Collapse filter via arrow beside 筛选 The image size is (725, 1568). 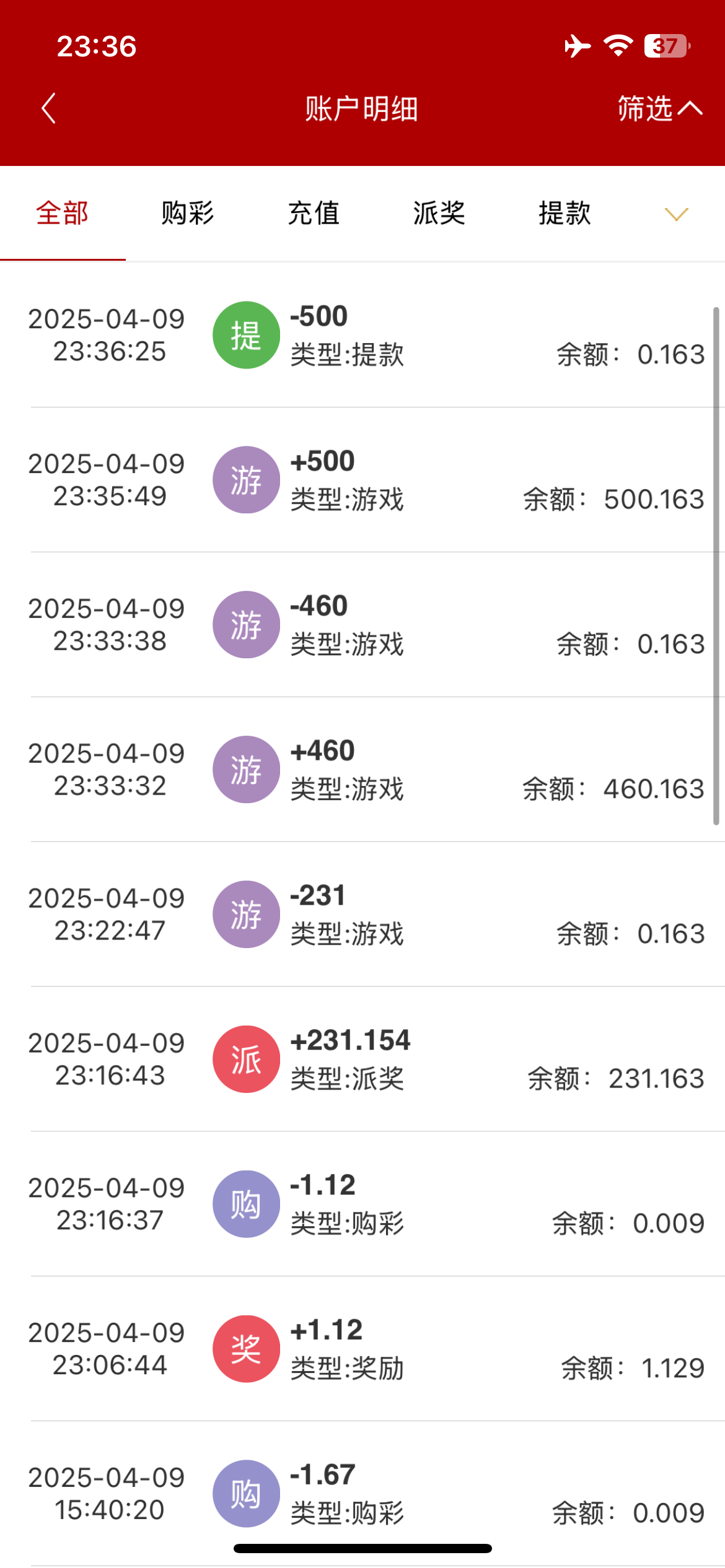[690, 109]
